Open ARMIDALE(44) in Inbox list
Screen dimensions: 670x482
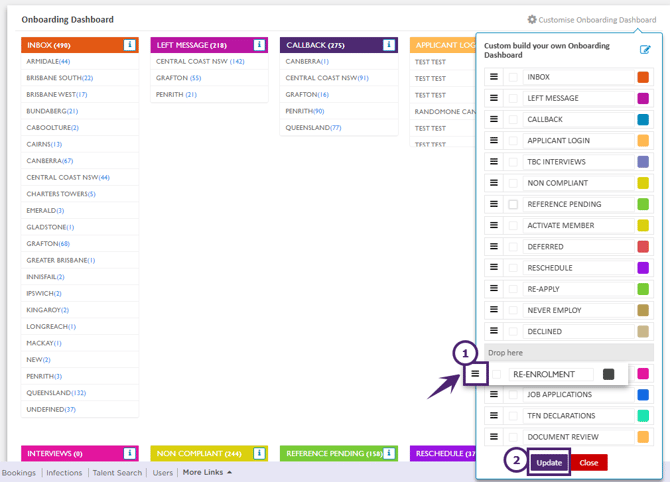[48, 61]
